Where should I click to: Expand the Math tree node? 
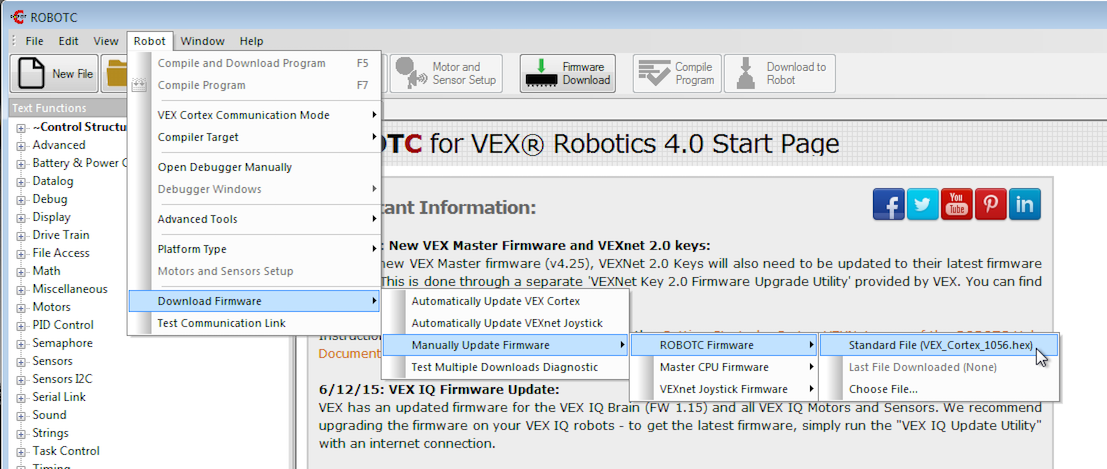[x=21, y=271]
